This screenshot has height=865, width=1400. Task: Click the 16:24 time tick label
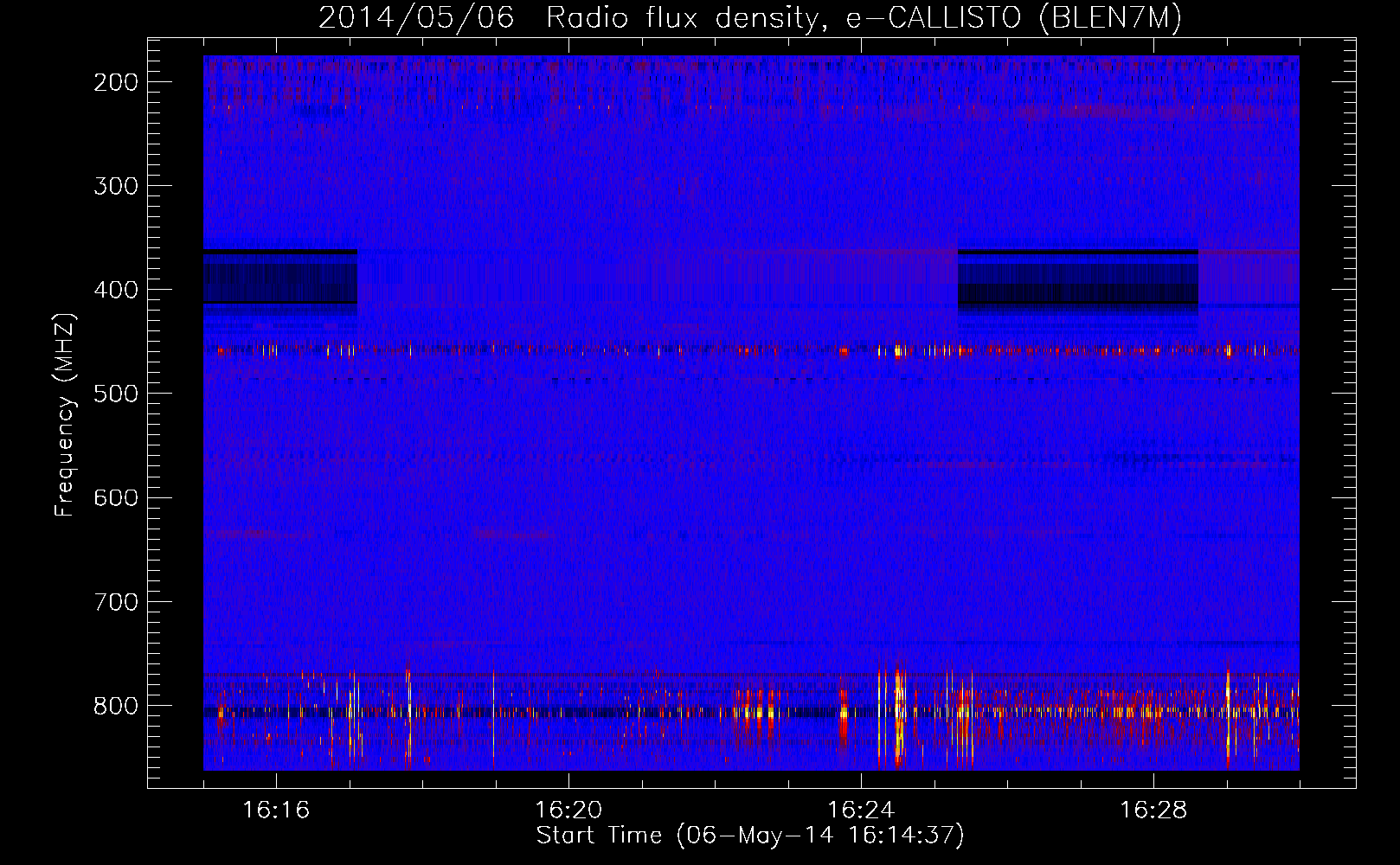point(861,811)
